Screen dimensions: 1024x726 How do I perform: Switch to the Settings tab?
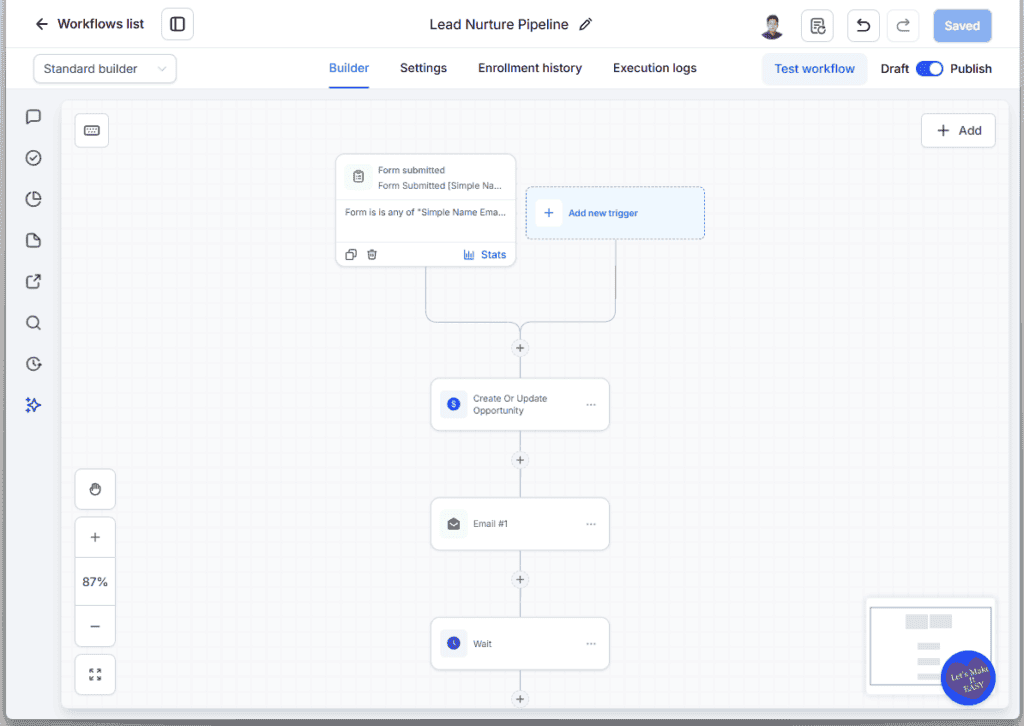point(423,68)
